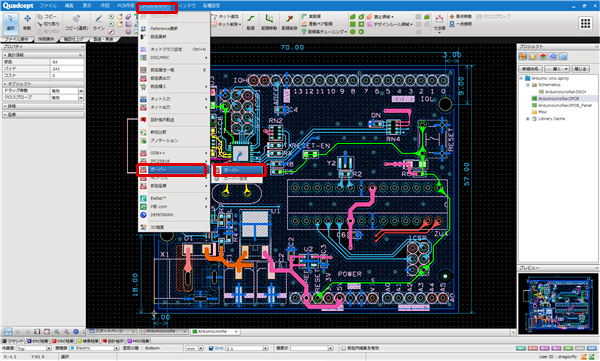Click the コピー(連続) continuous copy tool
The image size is (600, 361).
pos(76,23)
